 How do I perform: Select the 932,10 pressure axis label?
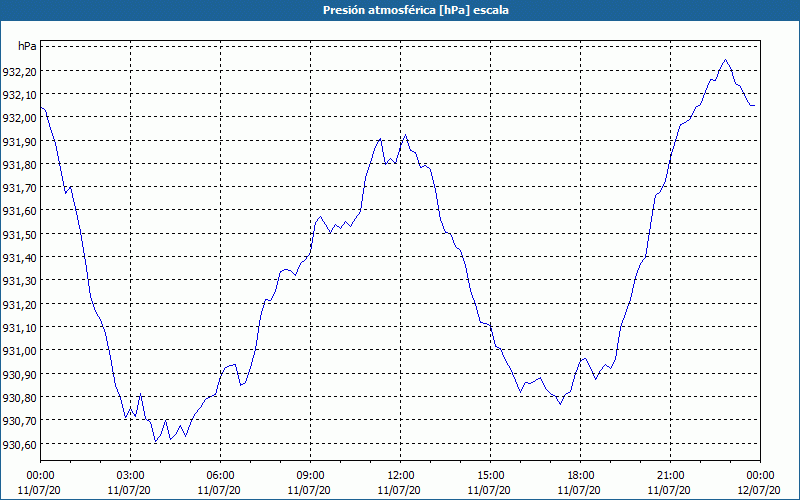tap(20, 95)
